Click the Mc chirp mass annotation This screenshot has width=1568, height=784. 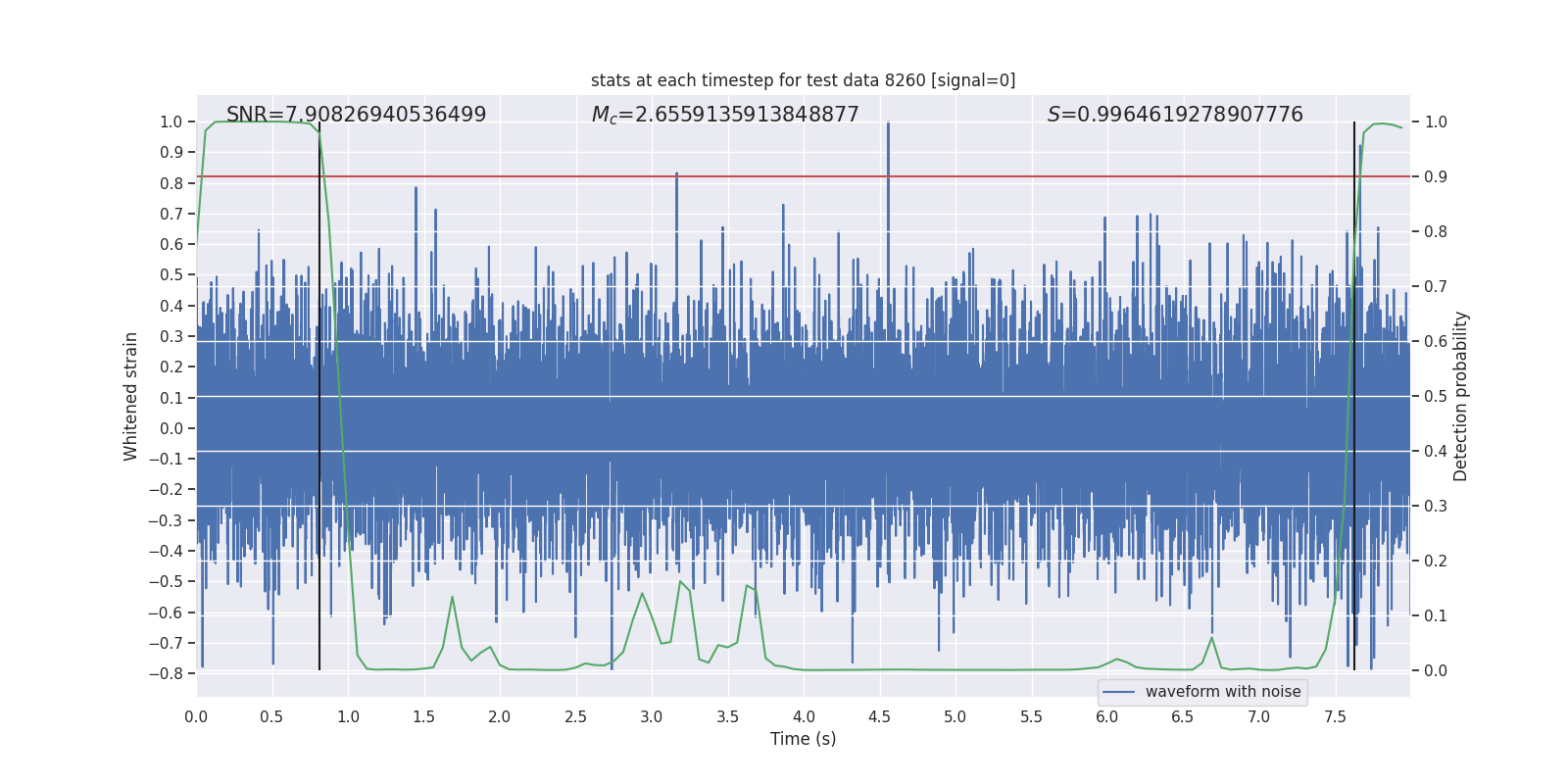[x=725, y=115]
